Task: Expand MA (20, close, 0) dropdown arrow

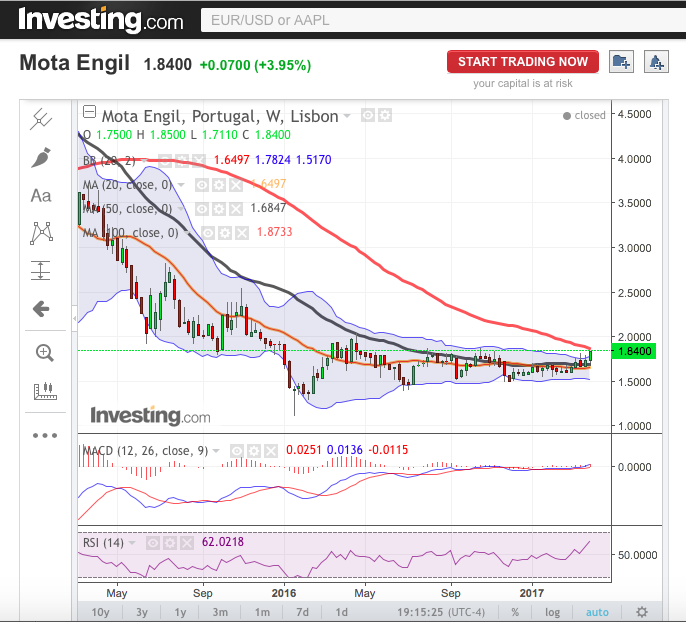Action: (x=181, y=185)
